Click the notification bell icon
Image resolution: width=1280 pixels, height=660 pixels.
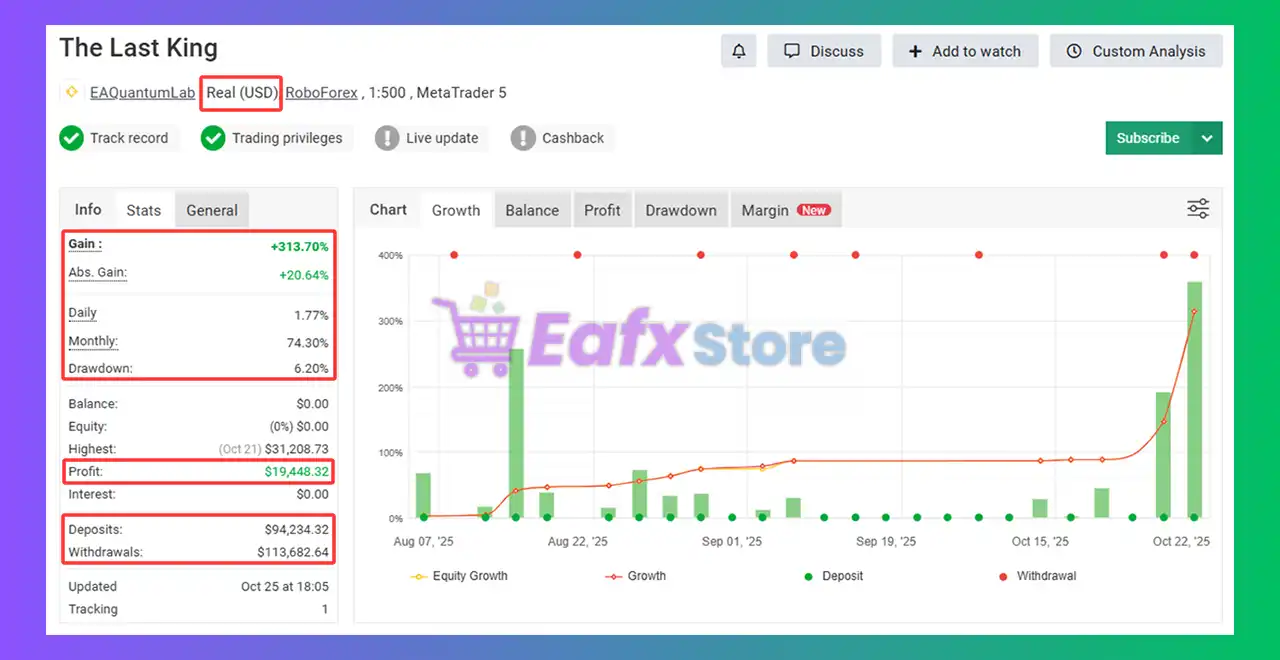pyautogui.click(x=739, y=51)
